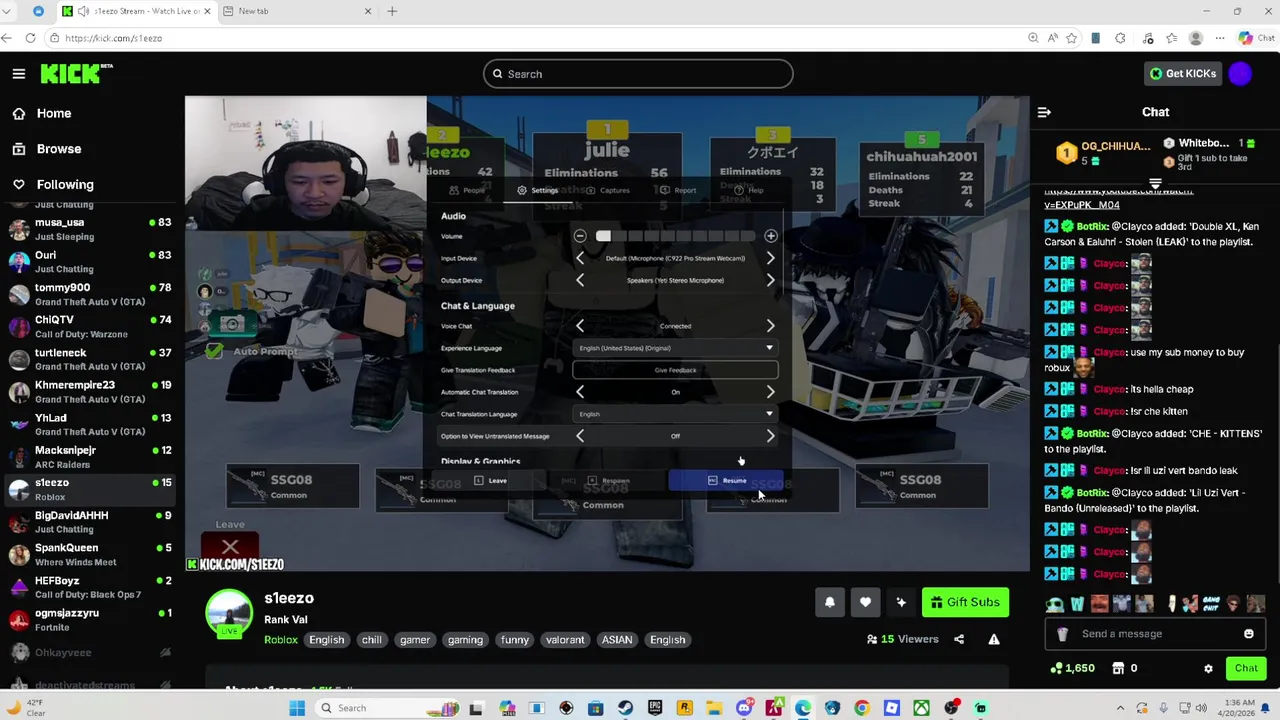
Task: Click the notification bell icon under stream
Action: coord(829,602)
